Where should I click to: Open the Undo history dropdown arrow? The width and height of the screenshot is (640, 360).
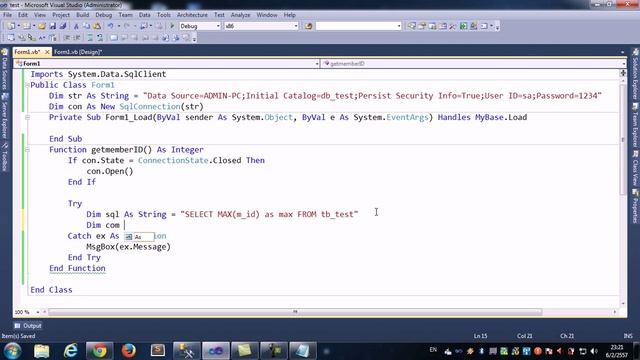[118, 26]
